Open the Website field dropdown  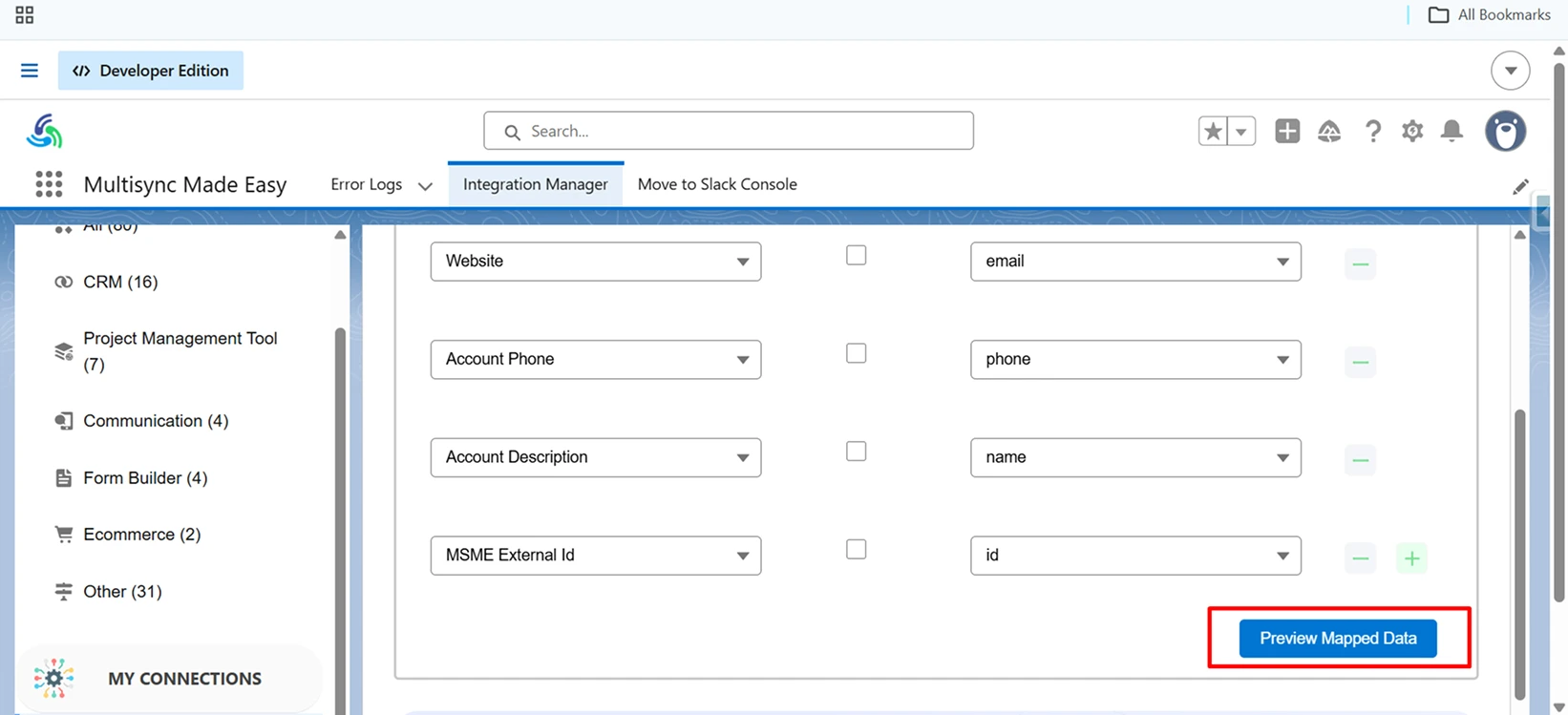pyautogui.click(x=596, y=262)
